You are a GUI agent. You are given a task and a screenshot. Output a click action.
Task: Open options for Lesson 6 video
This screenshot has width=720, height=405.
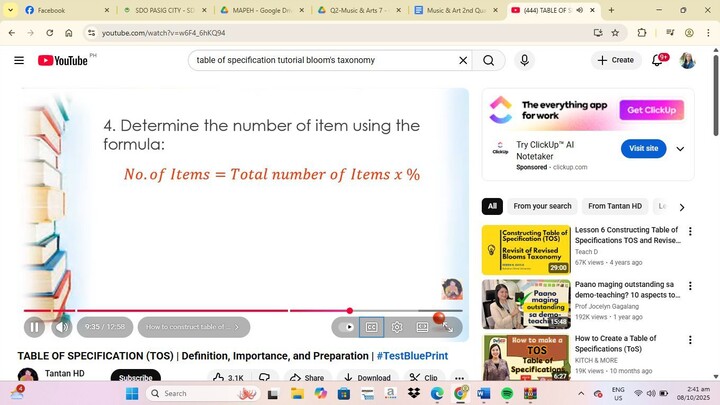[x=690, y=231]
